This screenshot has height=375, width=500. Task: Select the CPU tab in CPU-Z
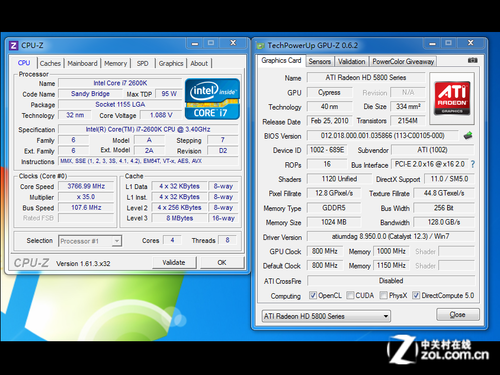(24, 63)
